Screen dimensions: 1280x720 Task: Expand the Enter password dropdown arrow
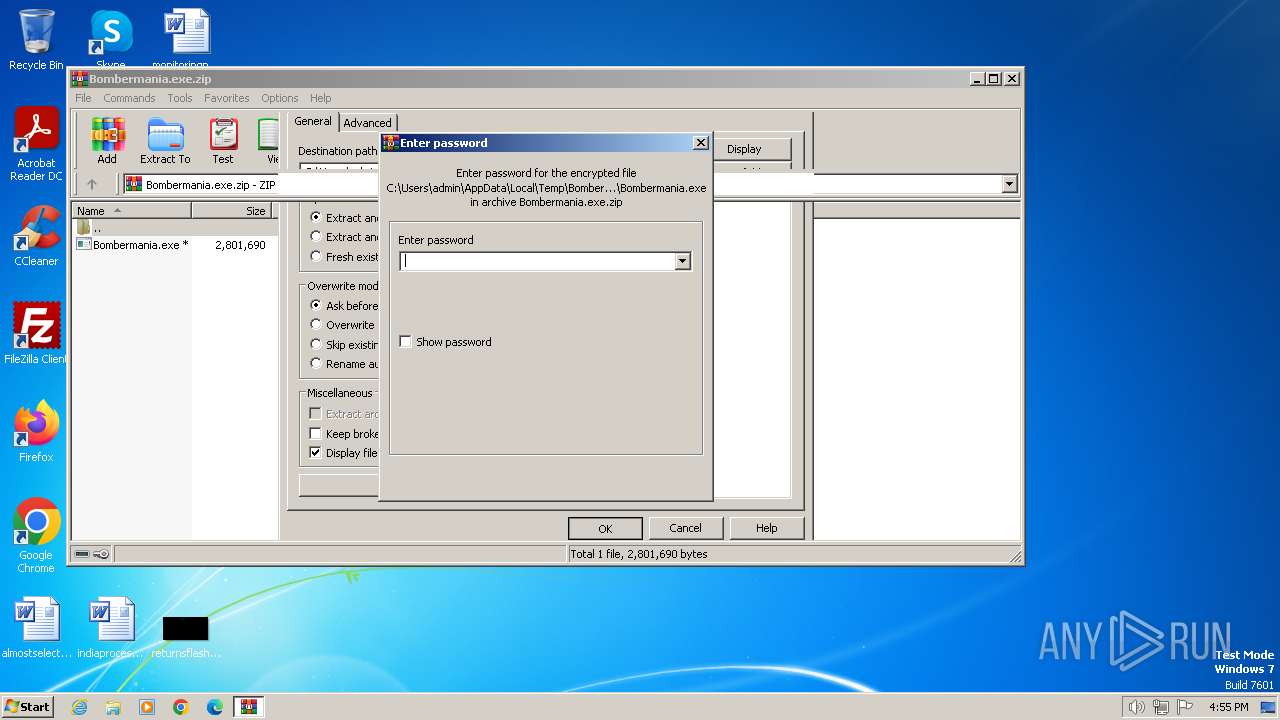(x=682, y=261)
